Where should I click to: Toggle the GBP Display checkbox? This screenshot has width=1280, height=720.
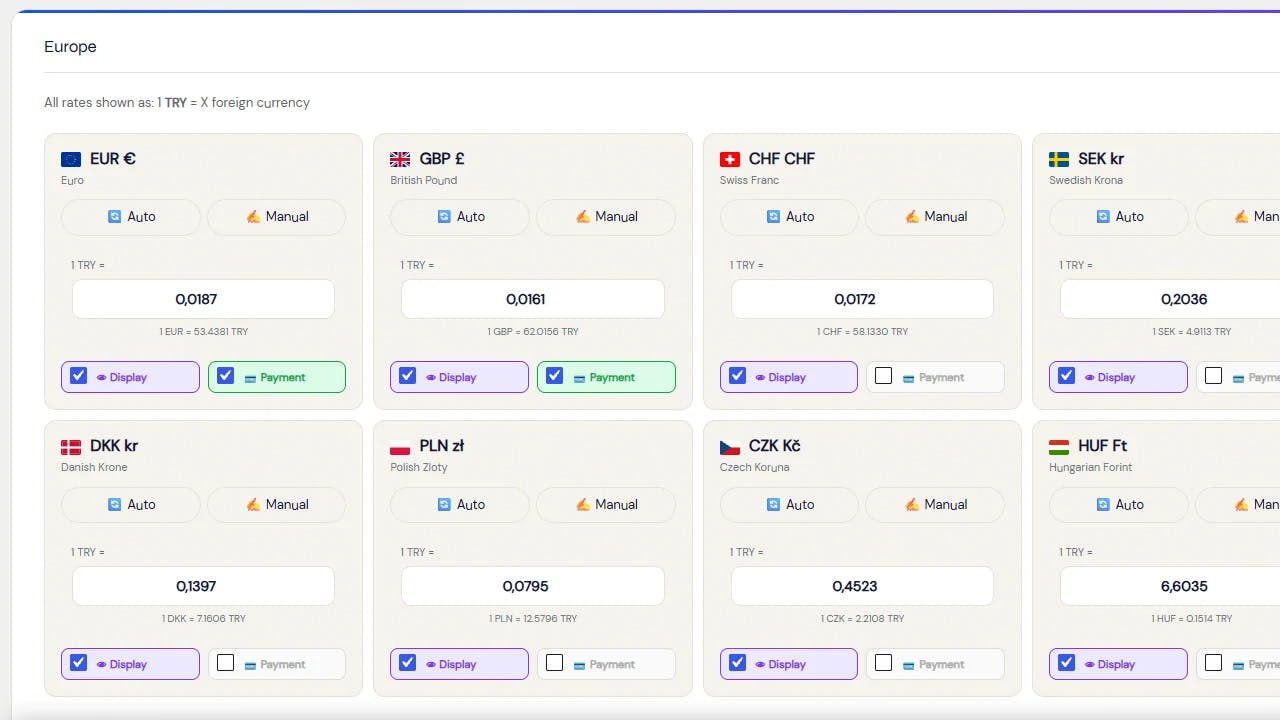coord(407,376)
